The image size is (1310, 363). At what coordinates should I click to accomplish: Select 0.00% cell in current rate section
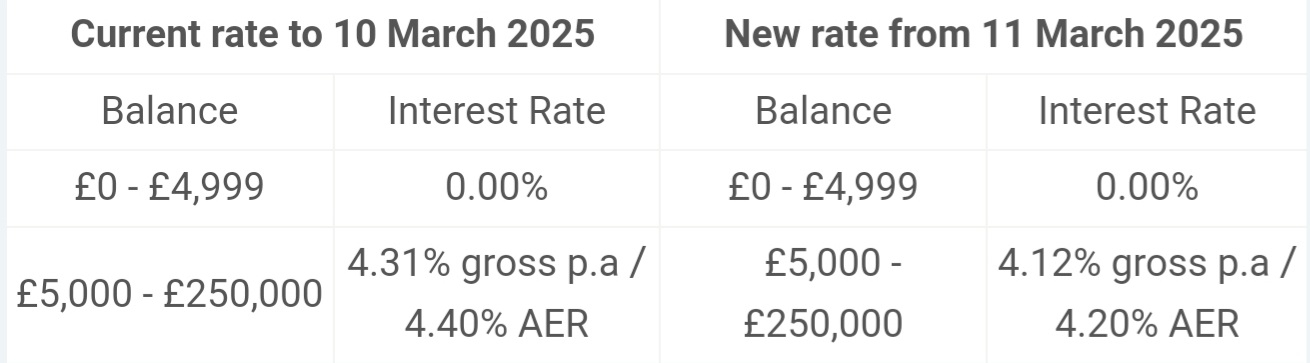(x=497, y=187)
